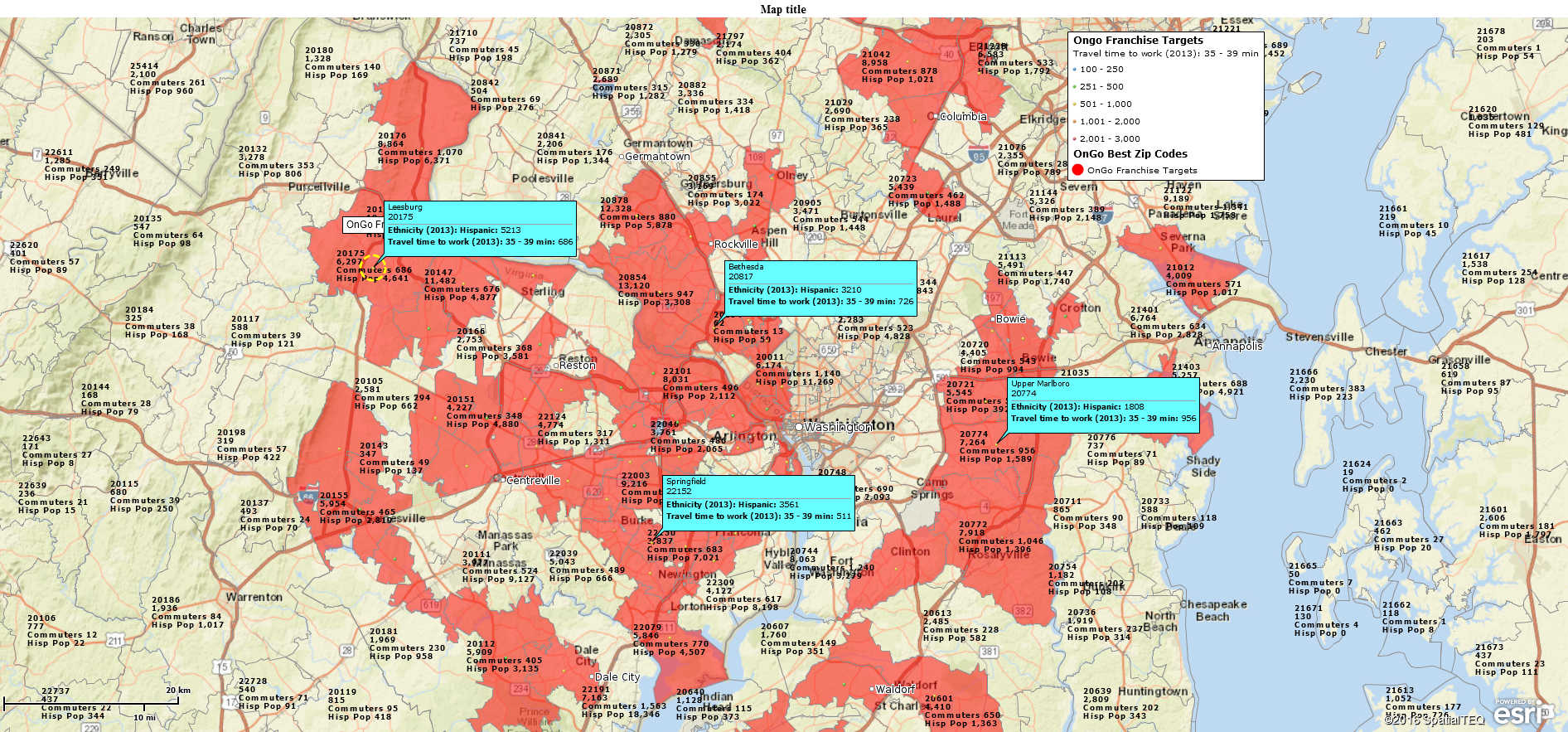Click the 10 mi scale bar label
Screen dimensions: 1568x732
(144, 718)
